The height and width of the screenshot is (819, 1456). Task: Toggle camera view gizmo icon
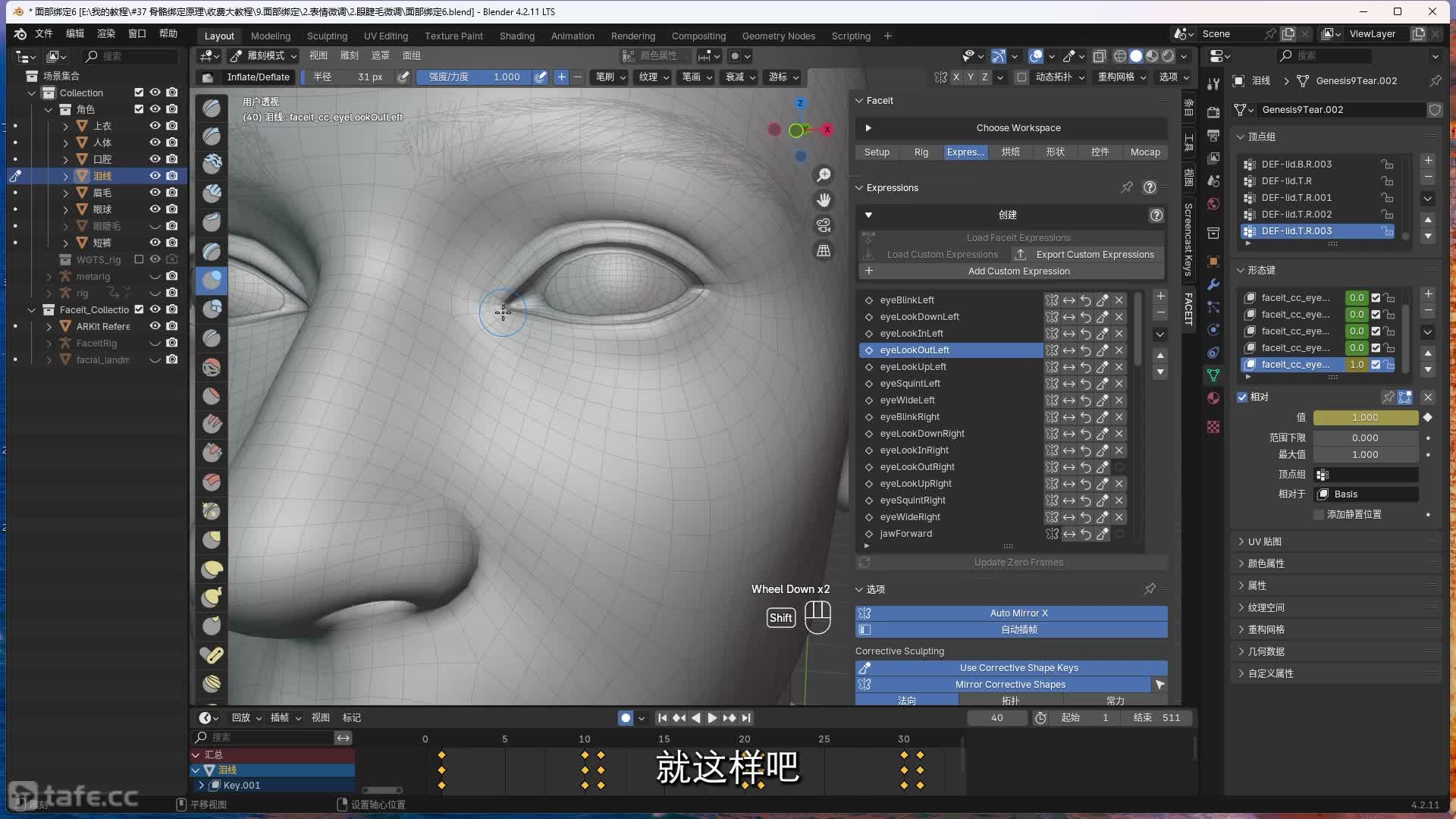click(x=824, y=225)
